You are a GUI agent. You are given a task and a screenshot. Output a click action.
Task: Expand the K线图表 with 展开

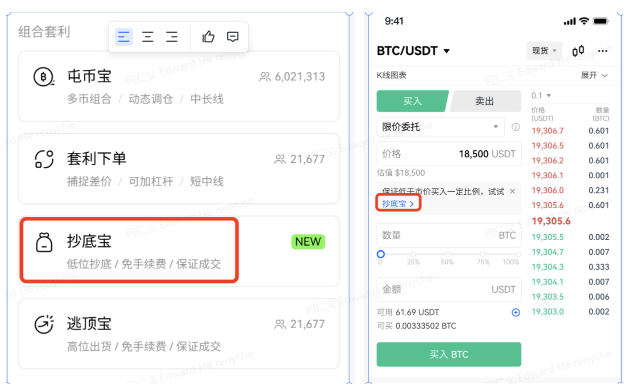tap(594, 75)
